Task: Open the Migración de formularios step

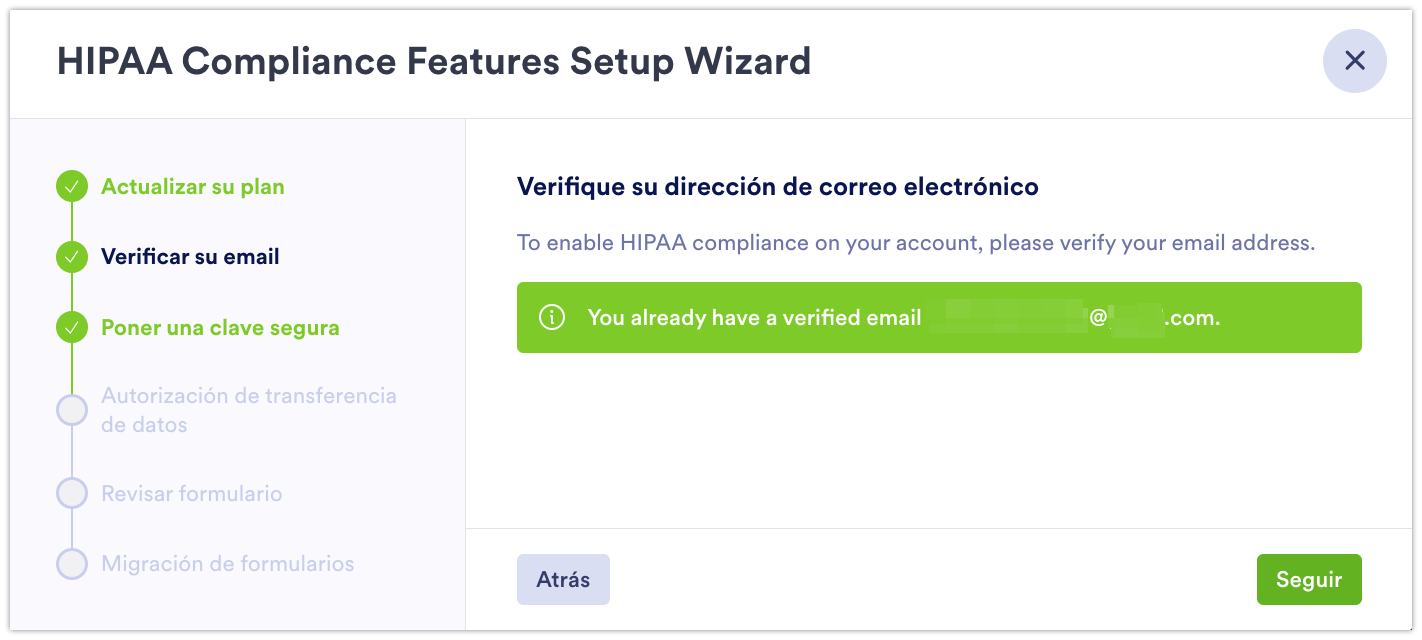Action: (x=228, y=564)
